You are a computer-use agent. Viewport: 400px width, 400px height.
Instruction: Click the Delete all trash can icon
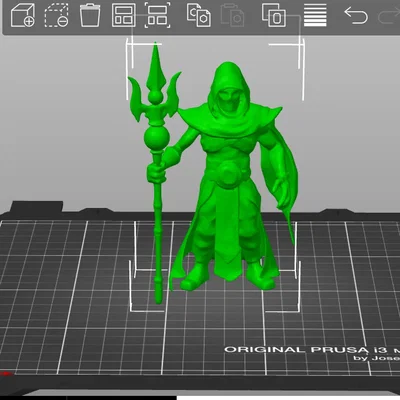click(x=90, y=15)
